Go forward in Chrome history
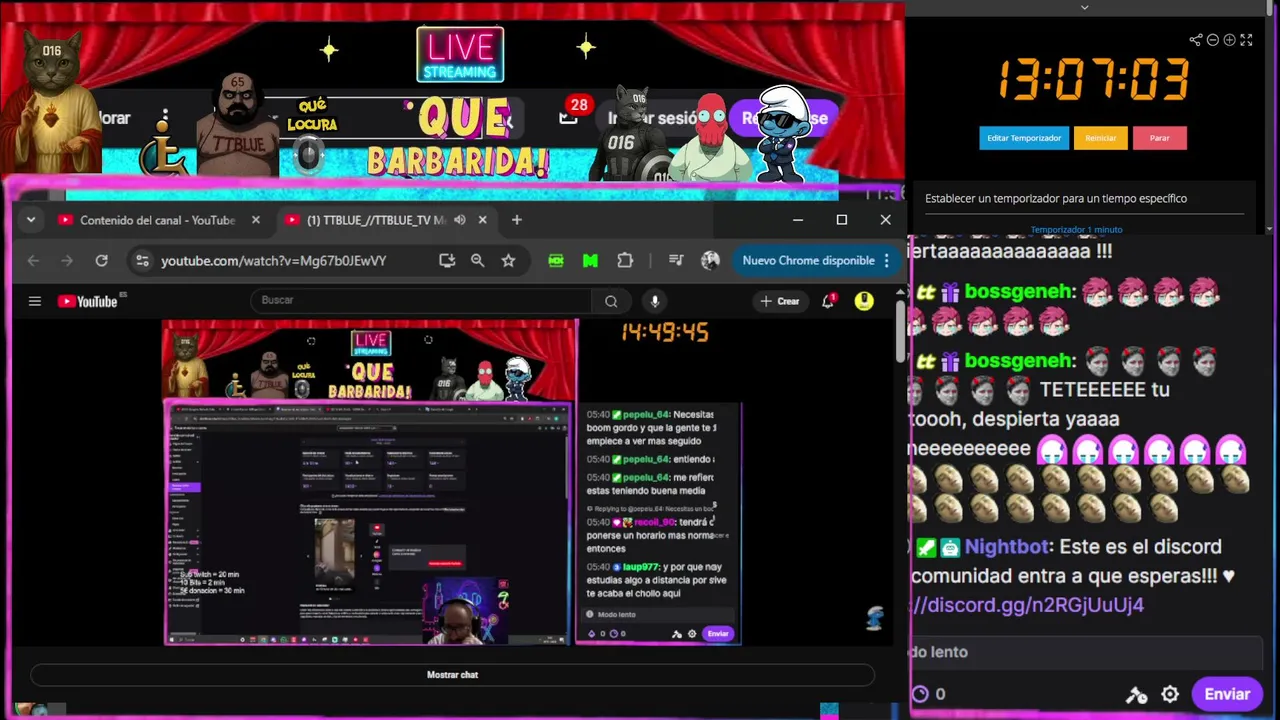Image resolution: width=1280 pixels, height=720 pixels. tap(67, 260)
